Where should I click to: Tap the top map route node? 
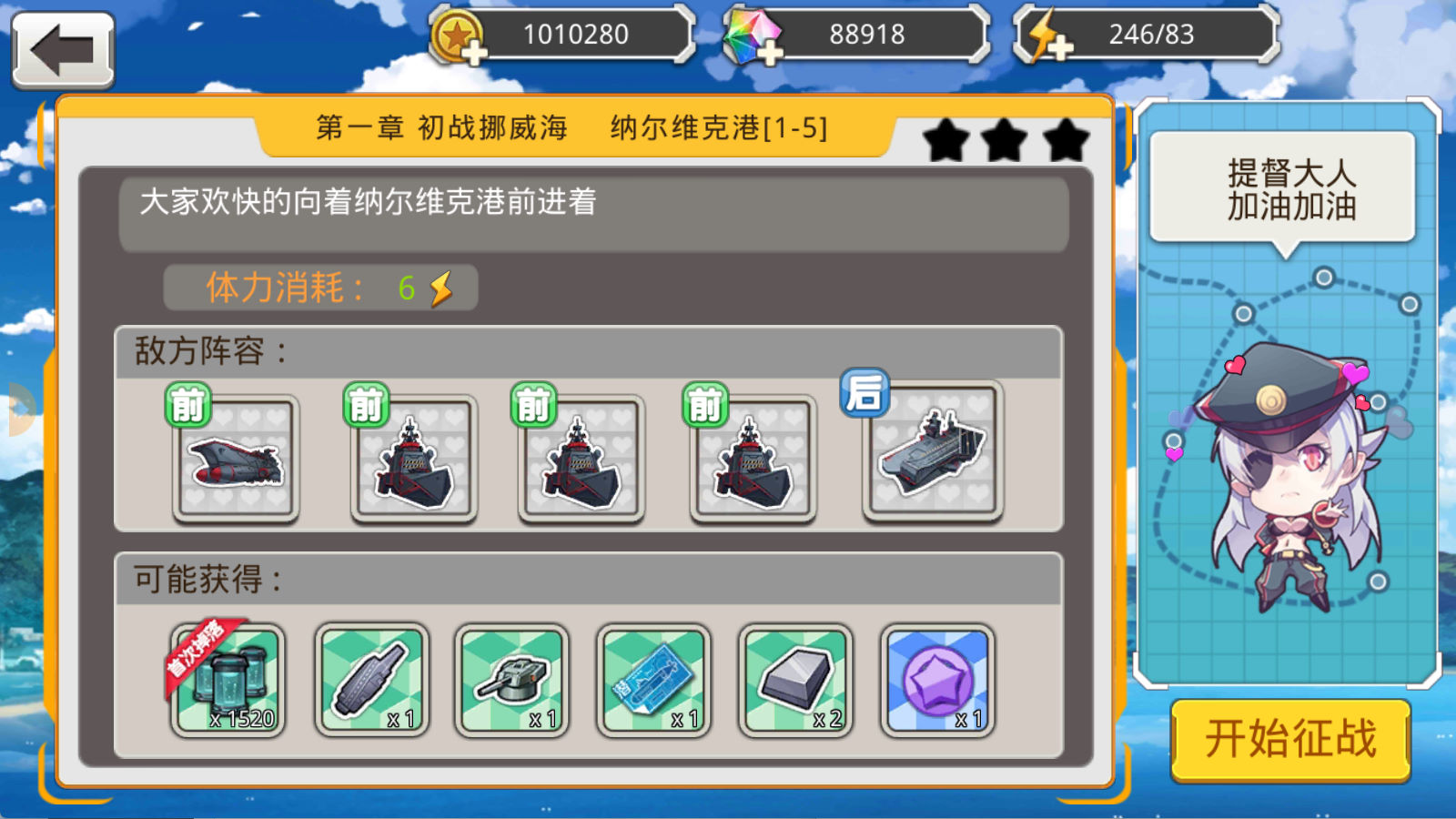click(1324, 277)
